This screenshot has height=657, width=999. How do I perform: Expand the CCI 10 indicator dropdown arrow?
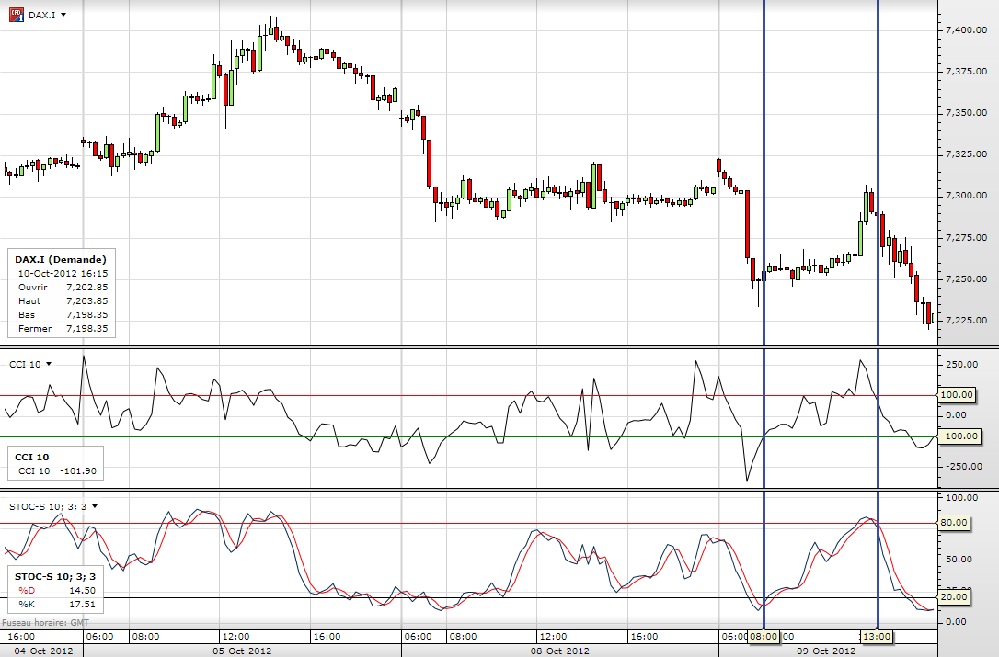pyautogui.click(x=48, y=364)
